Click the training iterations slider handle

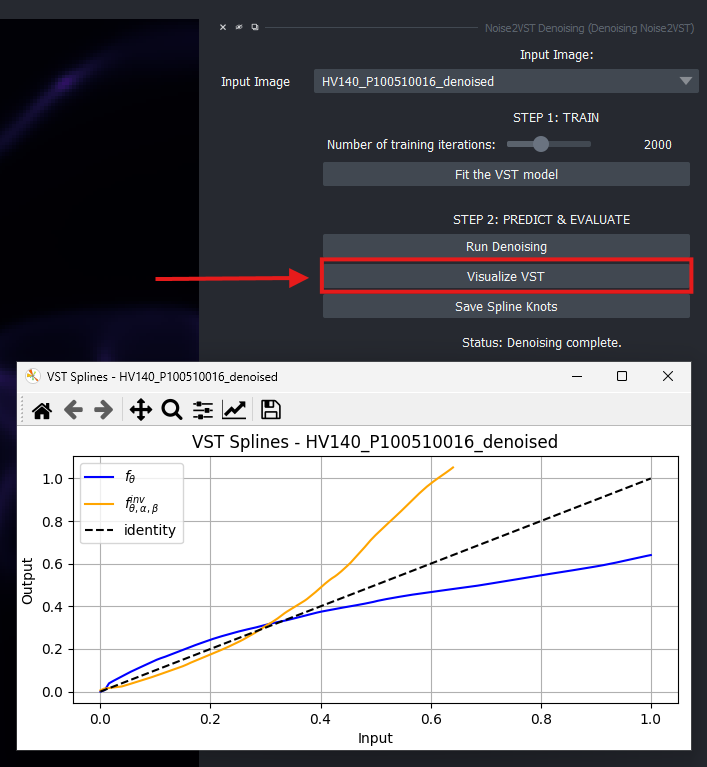coord(541,144)
